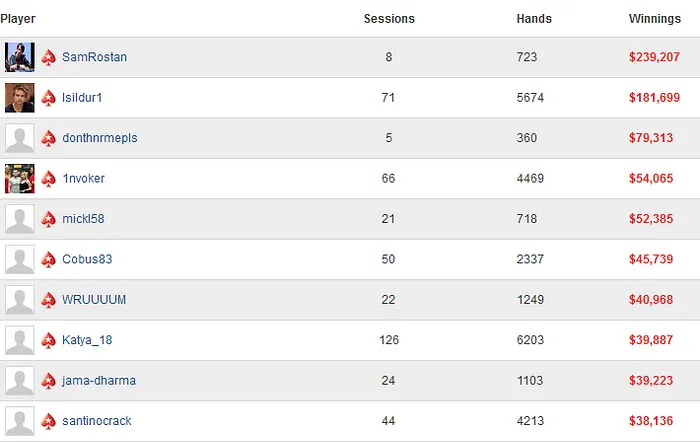Sort the table by Hands header

pos(534,19)
